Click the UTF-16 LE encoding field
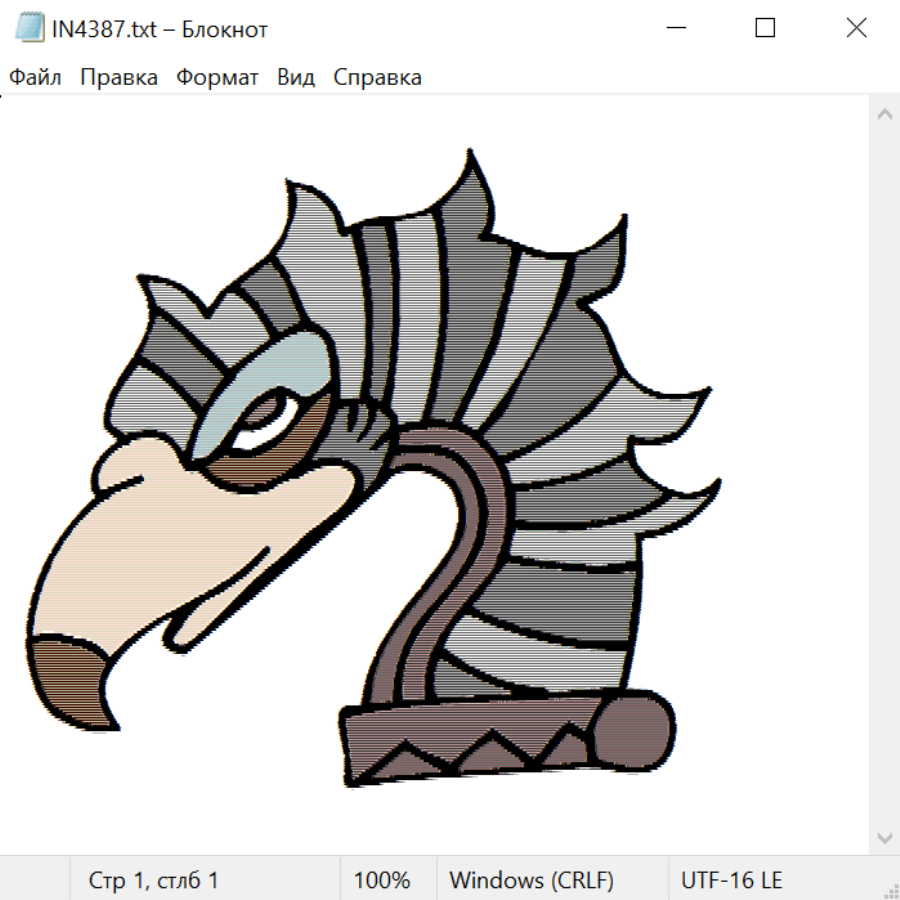 (731, 880)
